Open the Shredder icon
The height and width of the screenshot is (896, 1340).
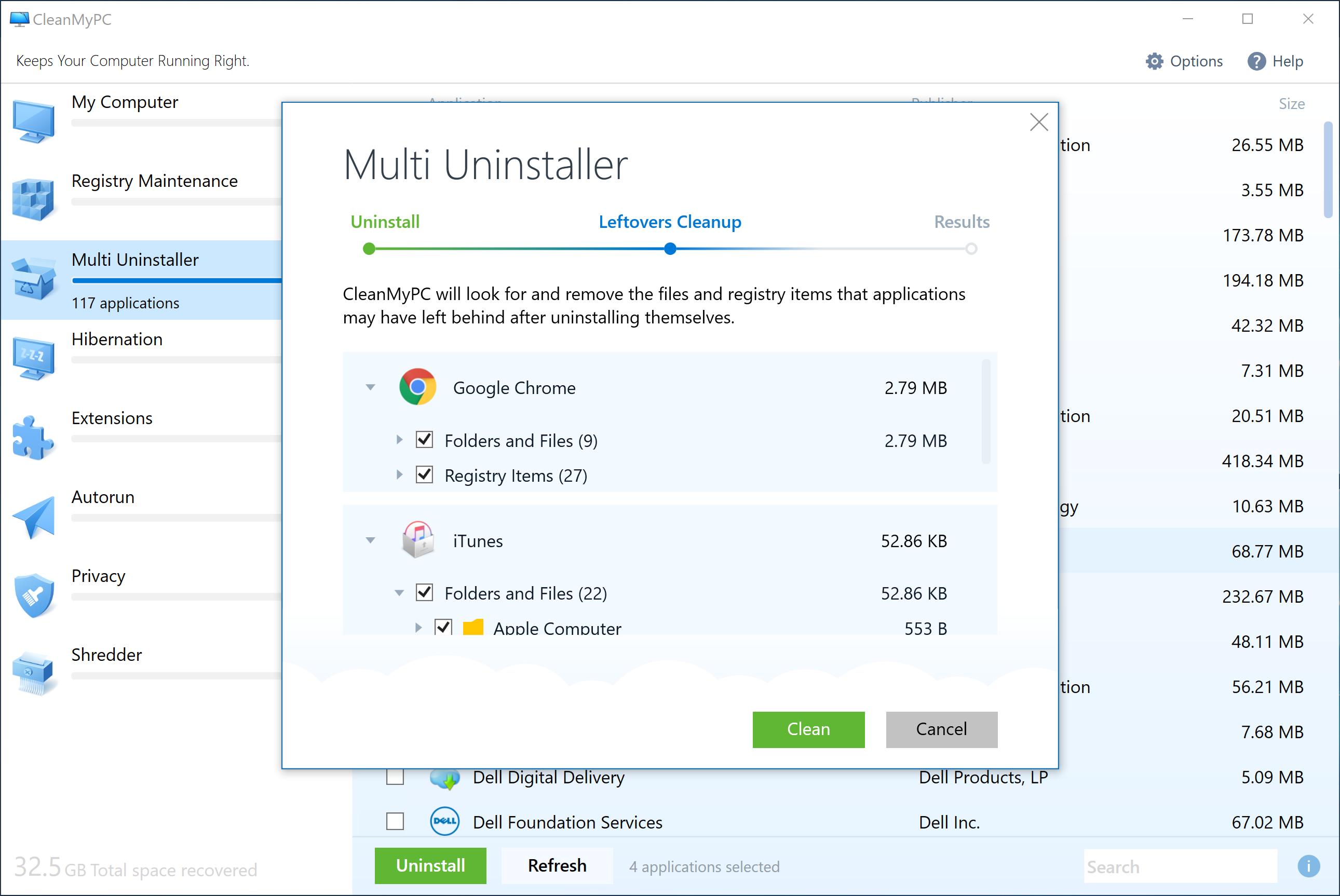34,674
